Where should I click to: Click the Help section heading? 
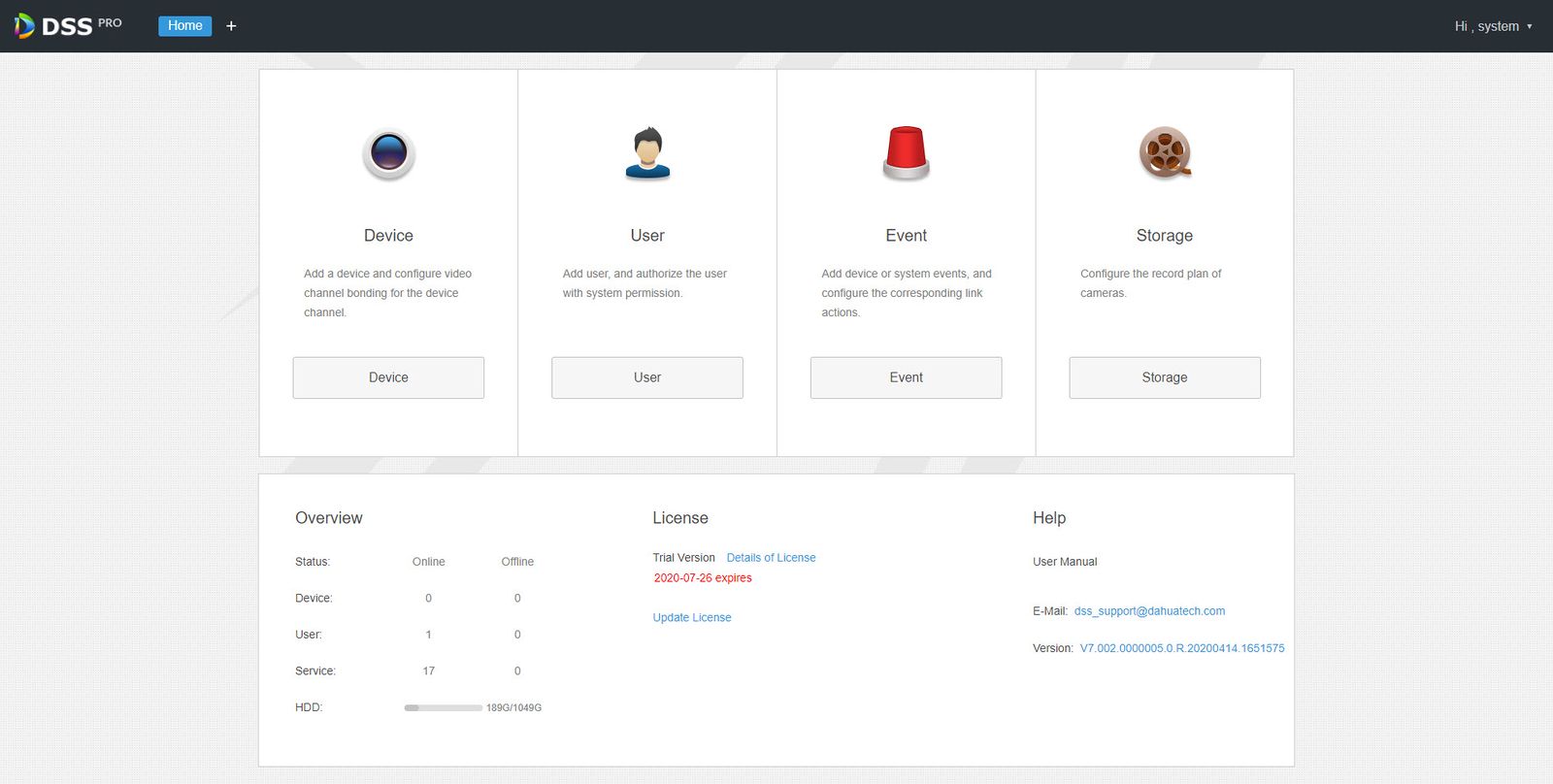click(x=1049, y=518)
